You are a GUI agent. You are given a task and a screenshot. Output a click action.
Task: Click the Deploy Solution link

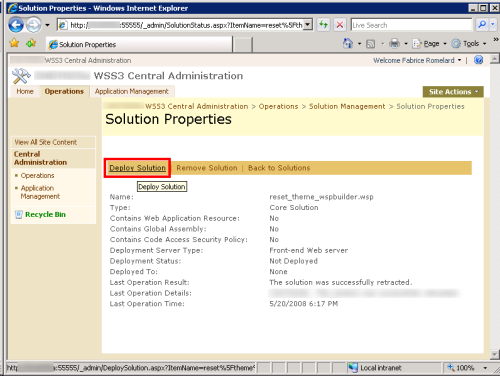click(x=137, y=168)
